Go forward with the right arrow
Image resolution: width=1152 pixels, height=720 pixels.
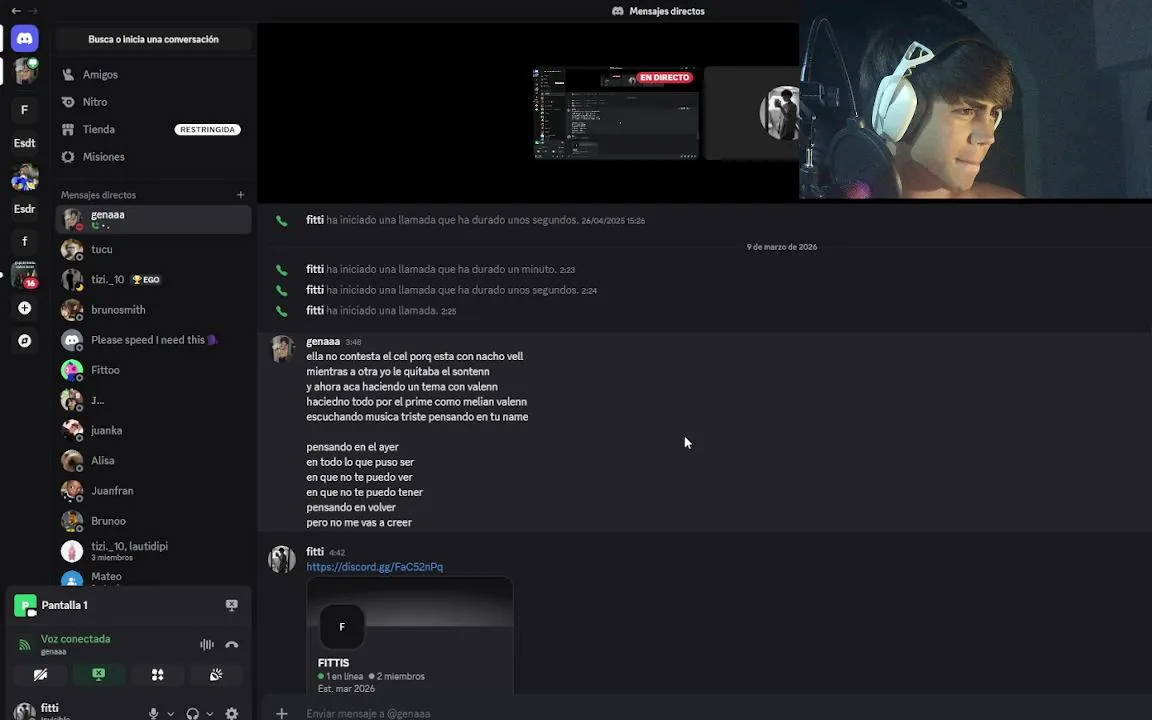tap(32, 11)
